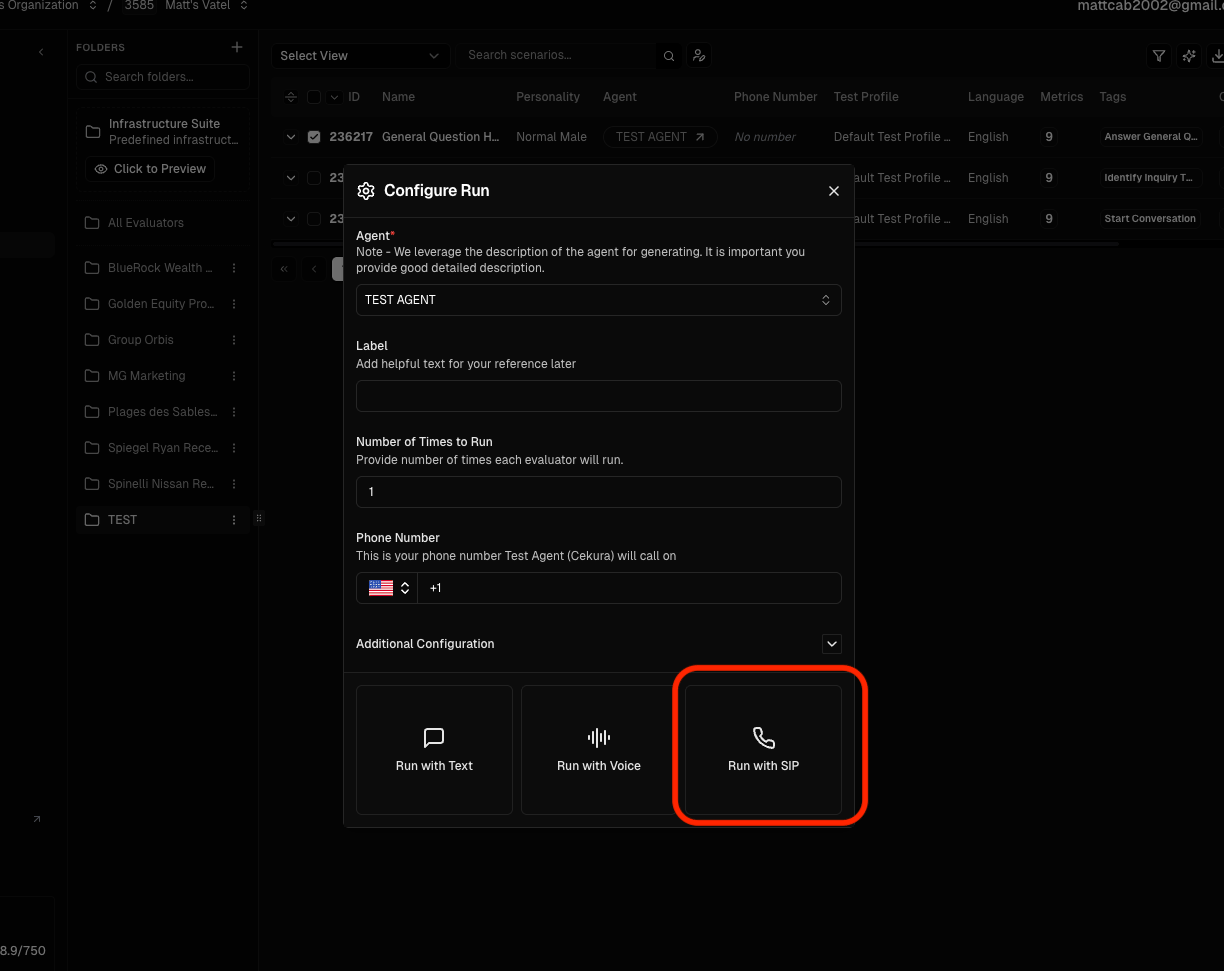Select the TEST folder

tap(163, 520)
